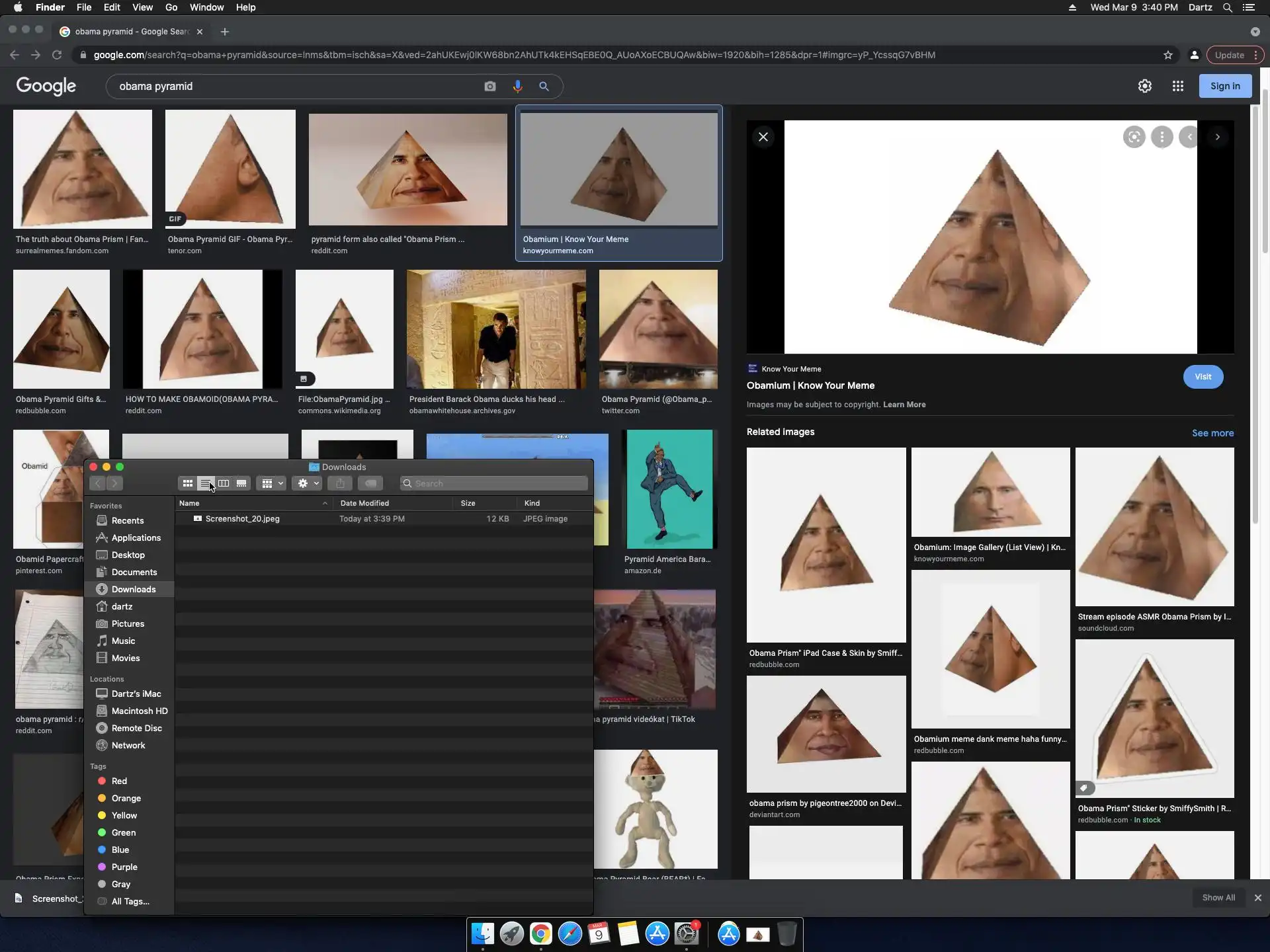
Task: Open Google apps grid
Action: [x=1177, y=86]
